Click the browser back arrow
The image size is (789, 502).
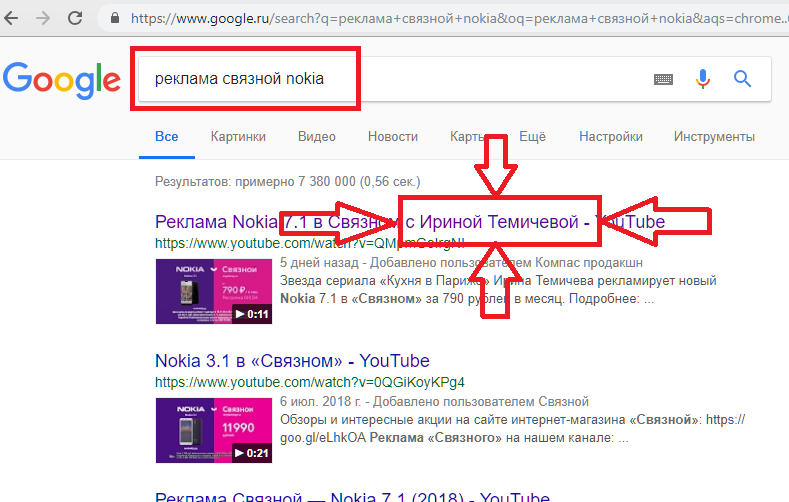(x=11, y=18)
